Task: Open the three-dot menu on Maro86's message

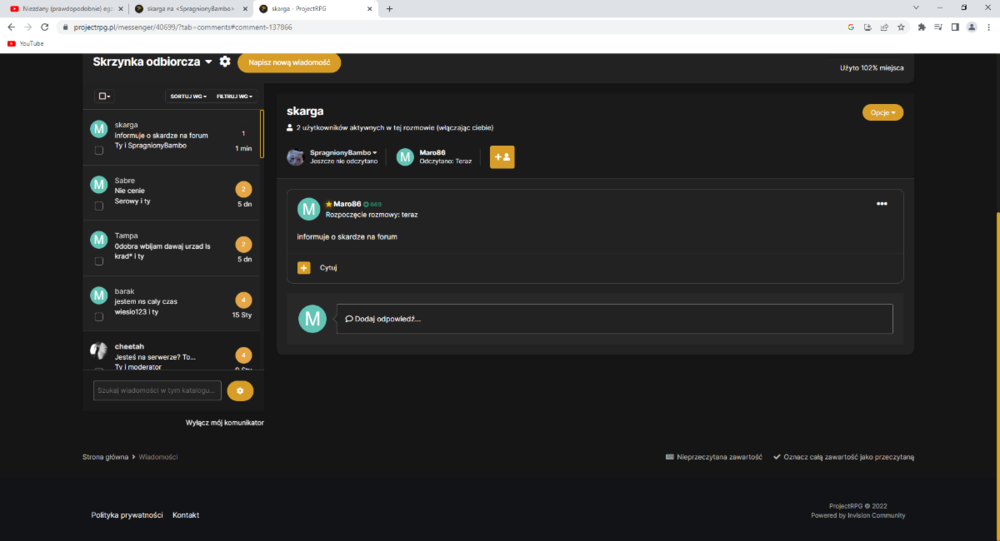Action: pos(881,204)
